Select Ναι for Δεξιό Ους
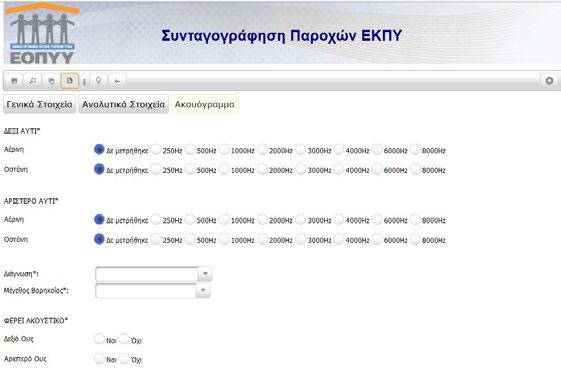 pyautogui.click(x=99, y=339)
